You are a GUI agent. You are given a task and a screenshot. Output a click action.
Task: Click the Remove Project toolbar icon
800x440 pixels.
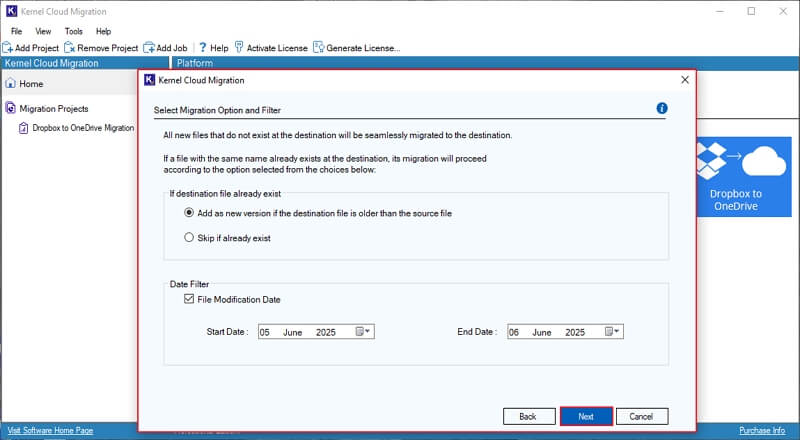(69, 48)
